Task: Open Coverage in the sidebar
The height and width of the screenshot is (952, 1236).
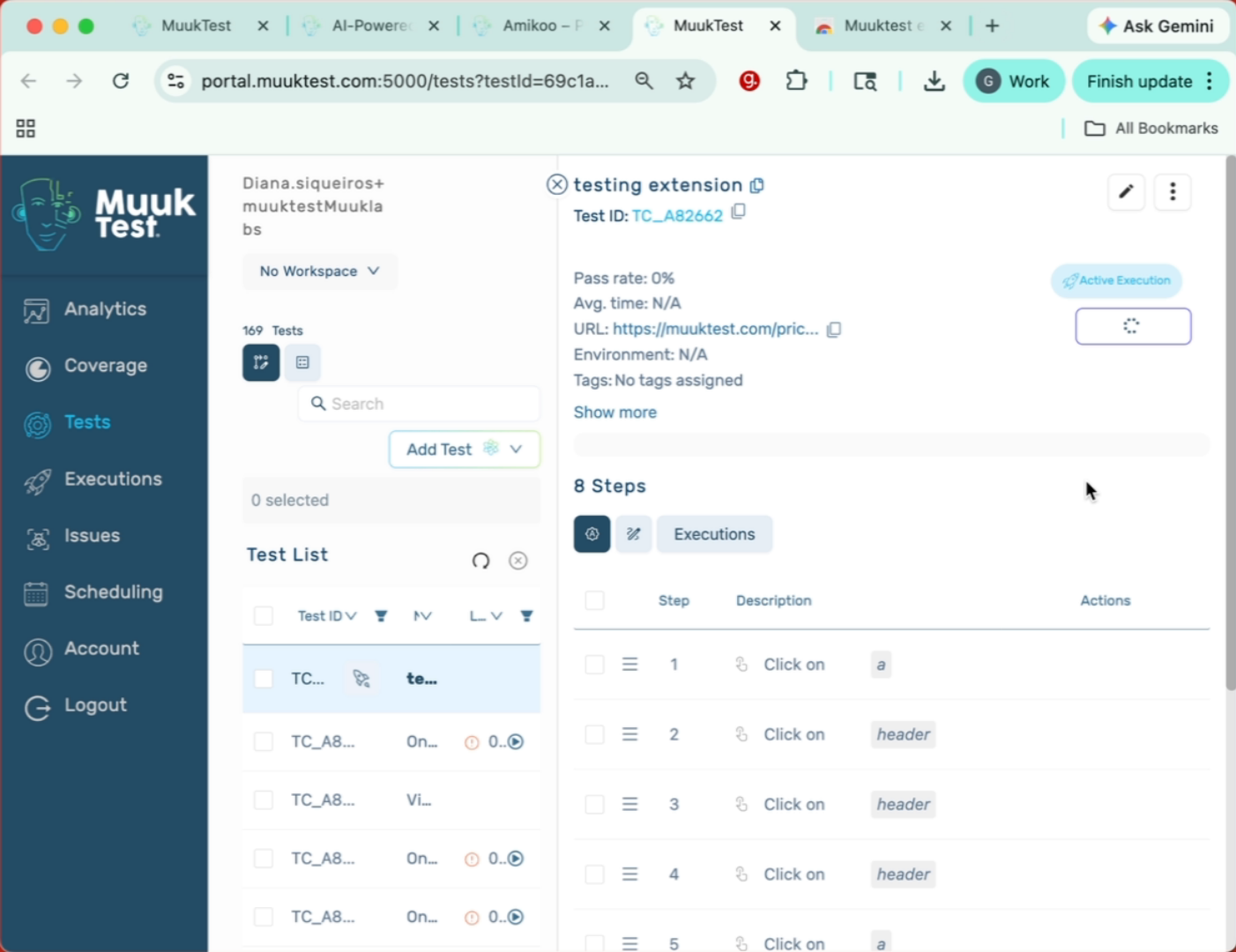Action: 105,366
